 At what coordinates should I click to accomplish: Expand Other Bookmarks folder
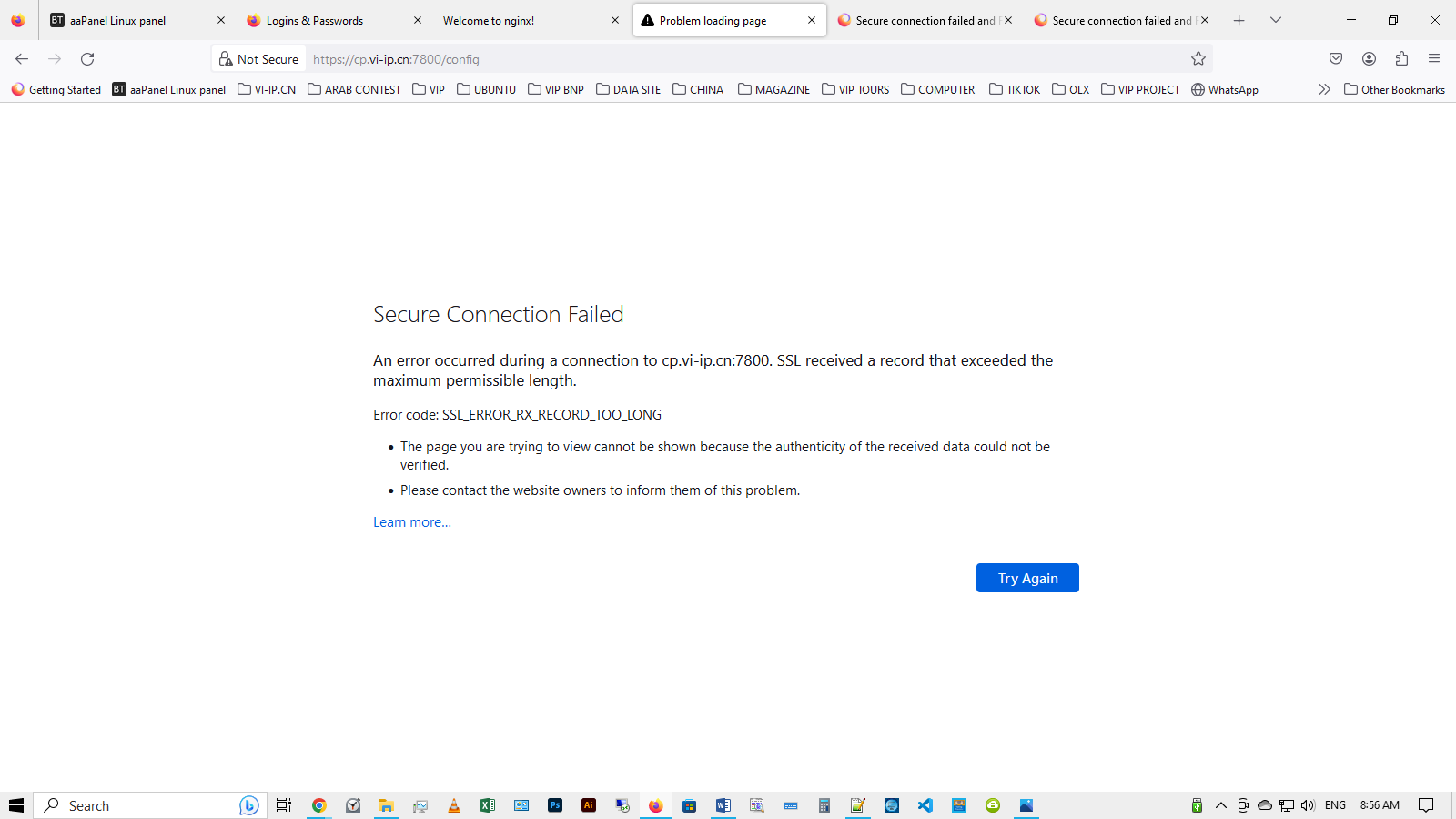1394,89
